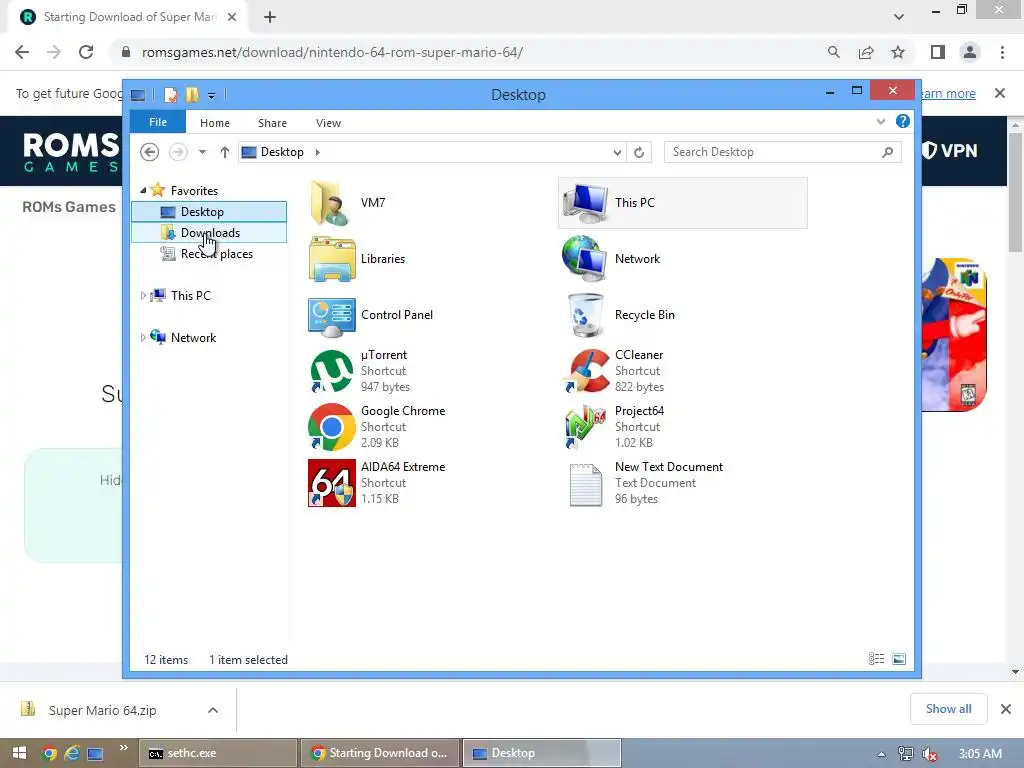This screenshot has height=768, width=1024.
Task: Open address bar history dropdown
Action: click(617, 152)
